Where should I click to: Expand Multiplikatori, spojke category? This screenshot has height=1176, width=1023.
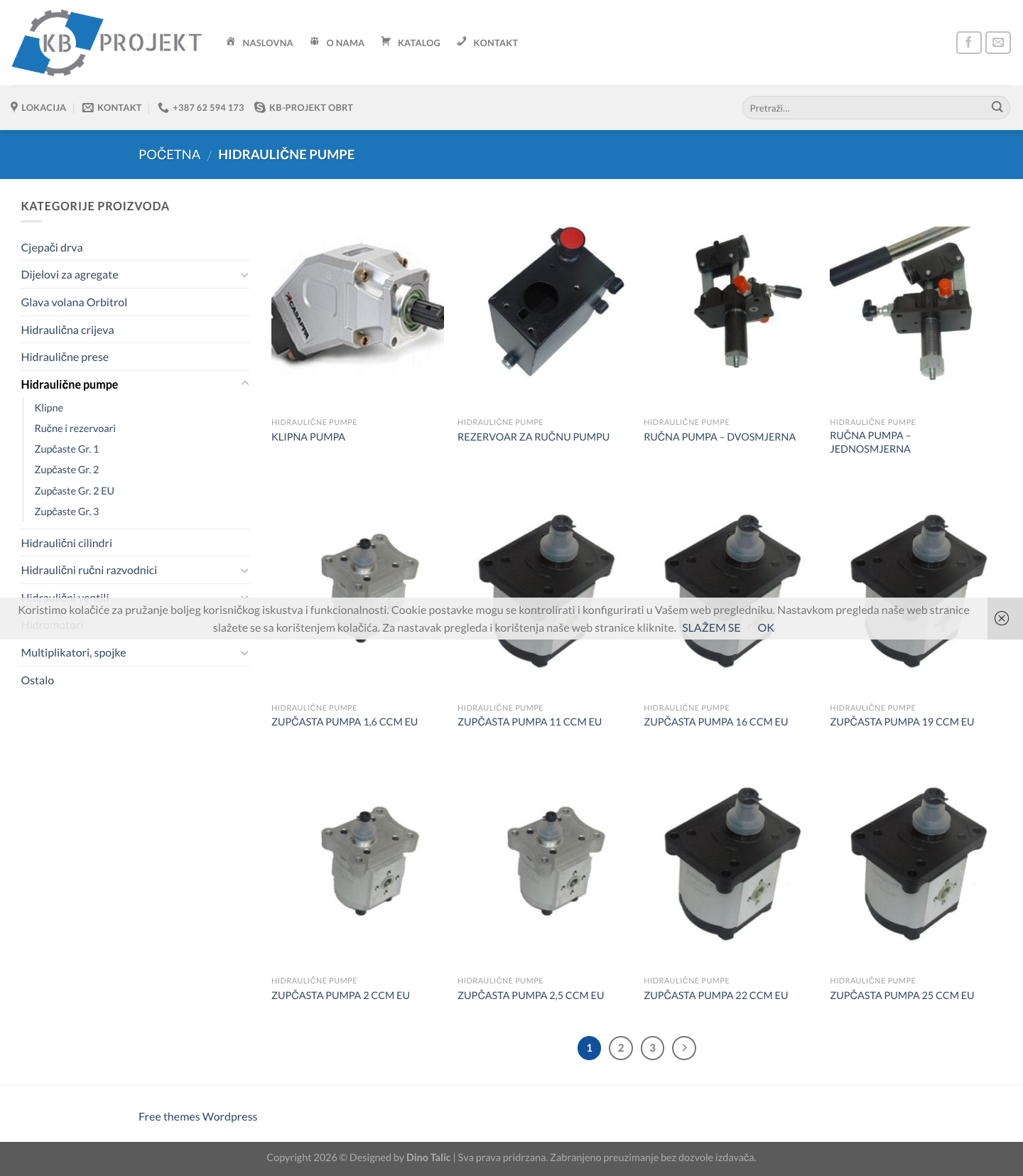coord(244,653)
